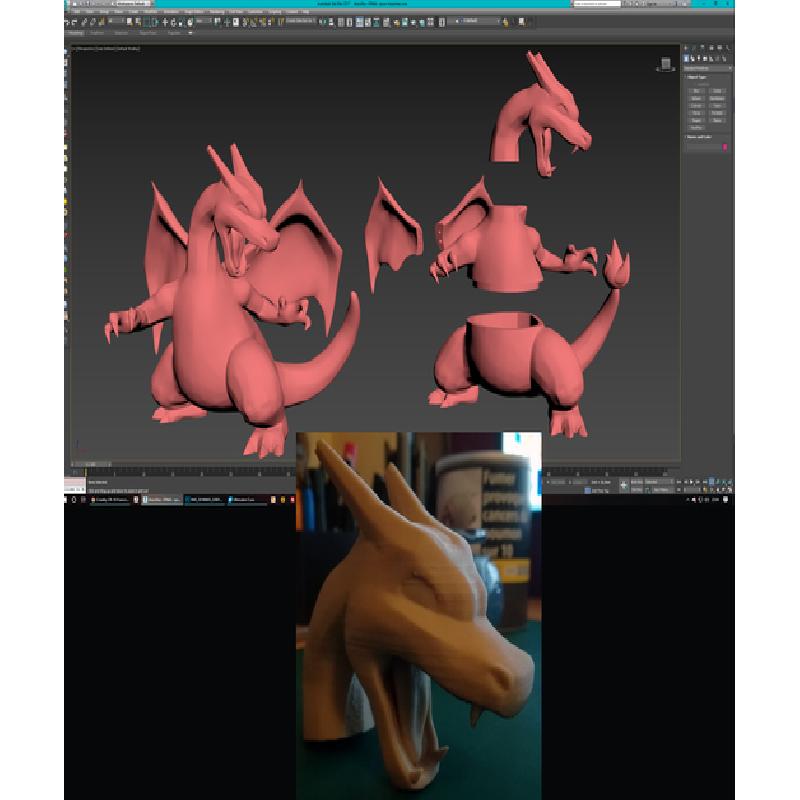Activate the Select and Move tool
The height and width of the screenshot is (800, 800).
pyautogui.click(x=165, y=22)
